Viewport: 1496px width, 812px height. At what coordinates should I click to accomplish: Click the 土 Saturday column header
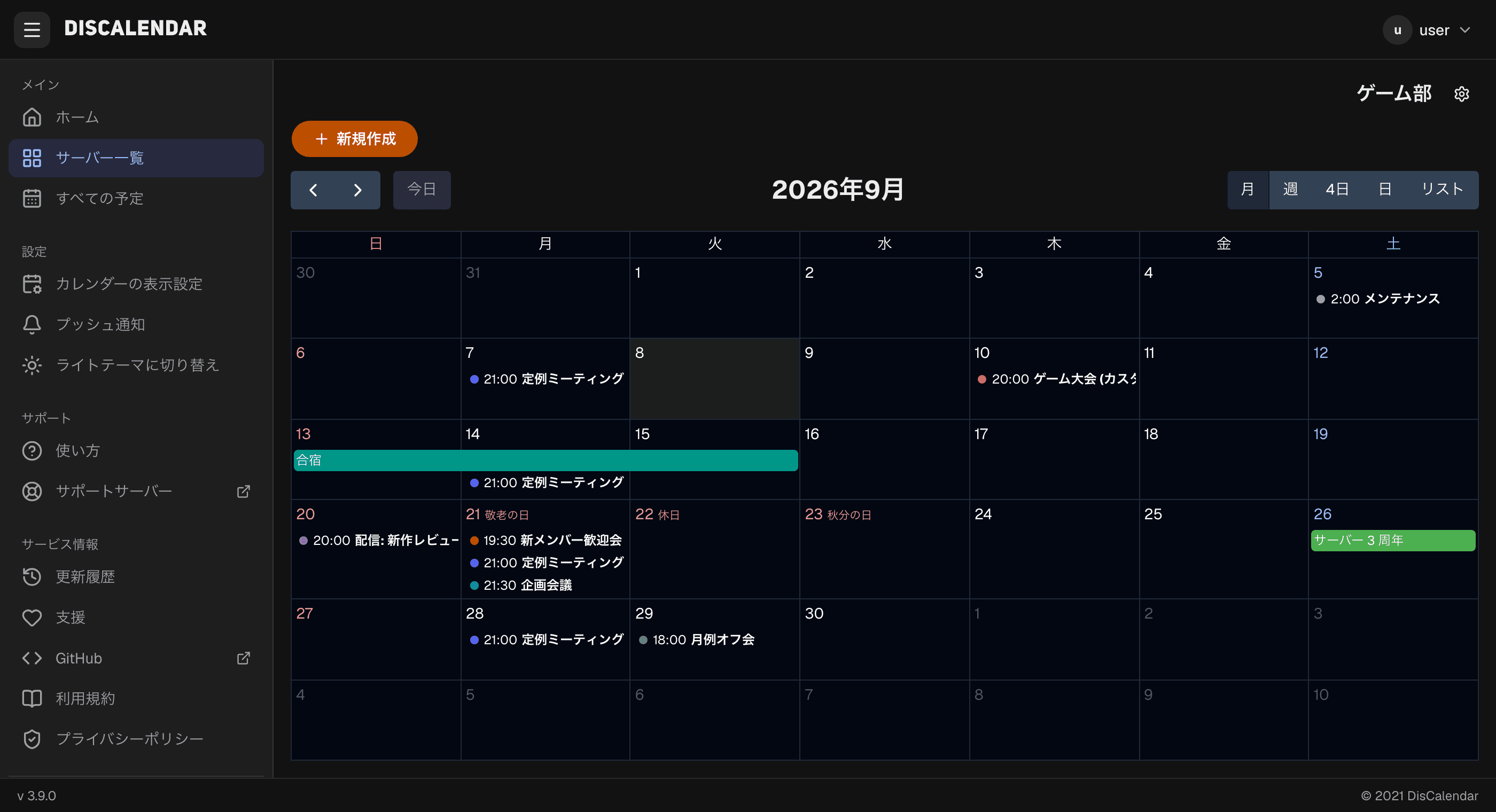point(1393,244)
